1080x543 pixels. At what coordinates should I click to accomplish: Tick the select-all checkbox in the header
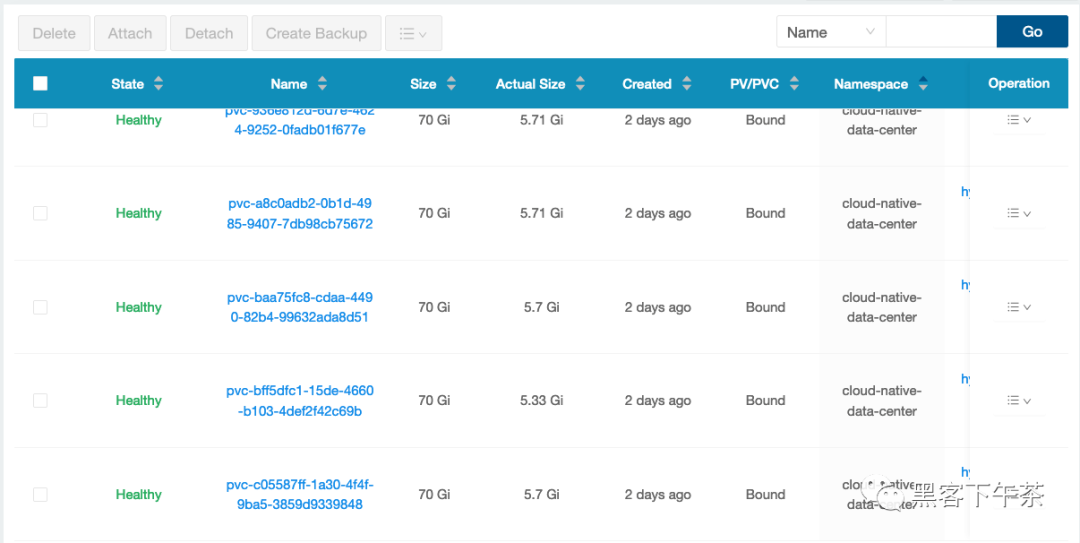tap(40, 83)
